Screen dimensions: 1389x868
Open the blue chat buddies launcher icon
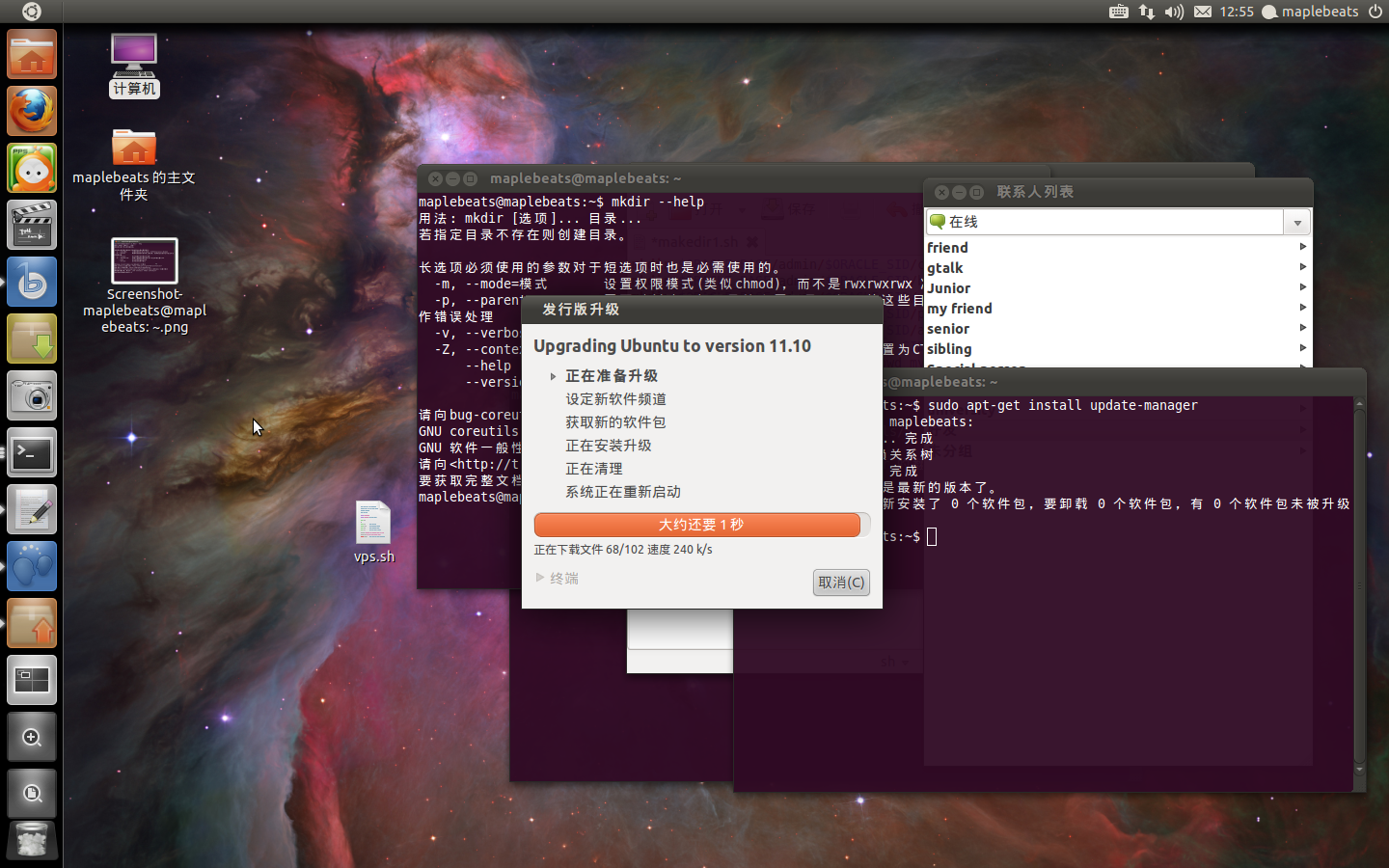[32, 566]
